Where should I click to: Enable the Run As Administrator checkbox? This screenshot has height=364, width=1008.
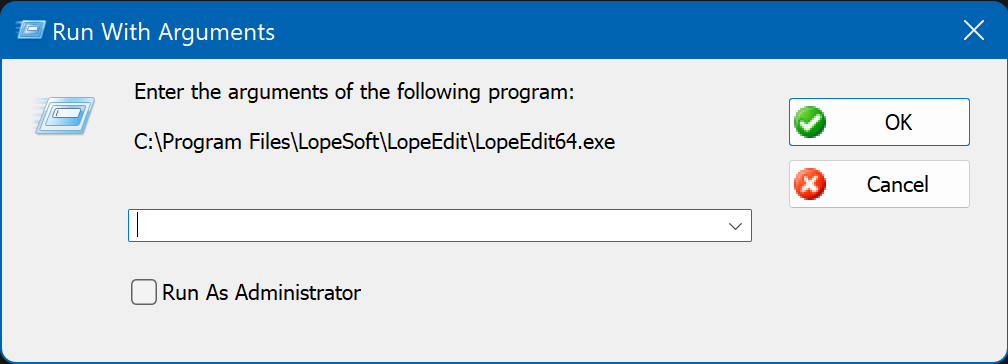[144, 292]
